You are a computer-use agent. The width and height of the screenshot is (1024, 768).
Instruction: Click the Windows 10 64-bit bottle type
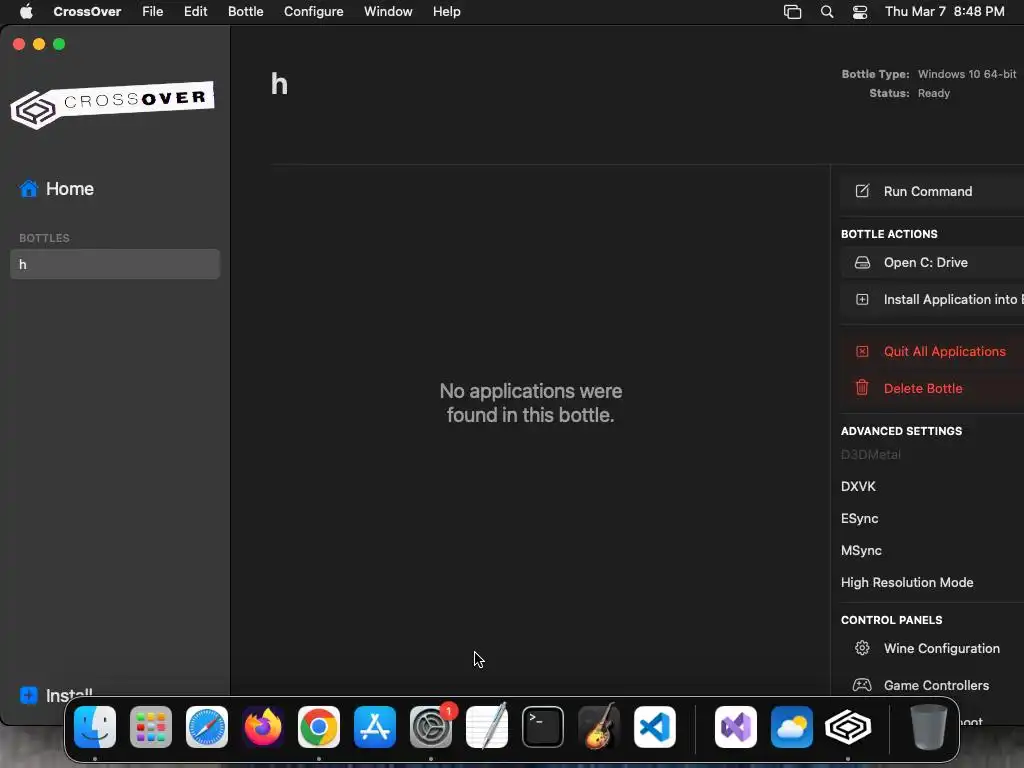point(967,74)
